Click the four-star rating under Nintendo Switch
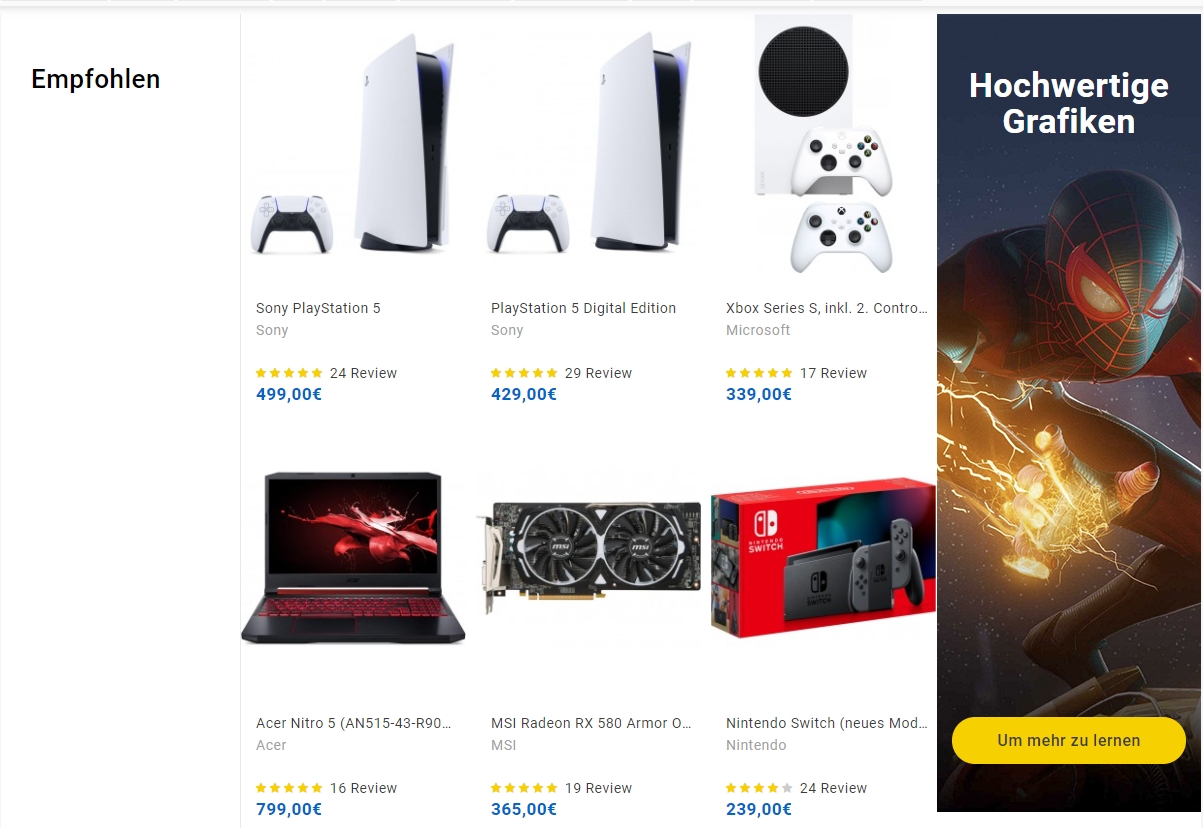The image size is (1203, 828). click(x=759, y=788)
